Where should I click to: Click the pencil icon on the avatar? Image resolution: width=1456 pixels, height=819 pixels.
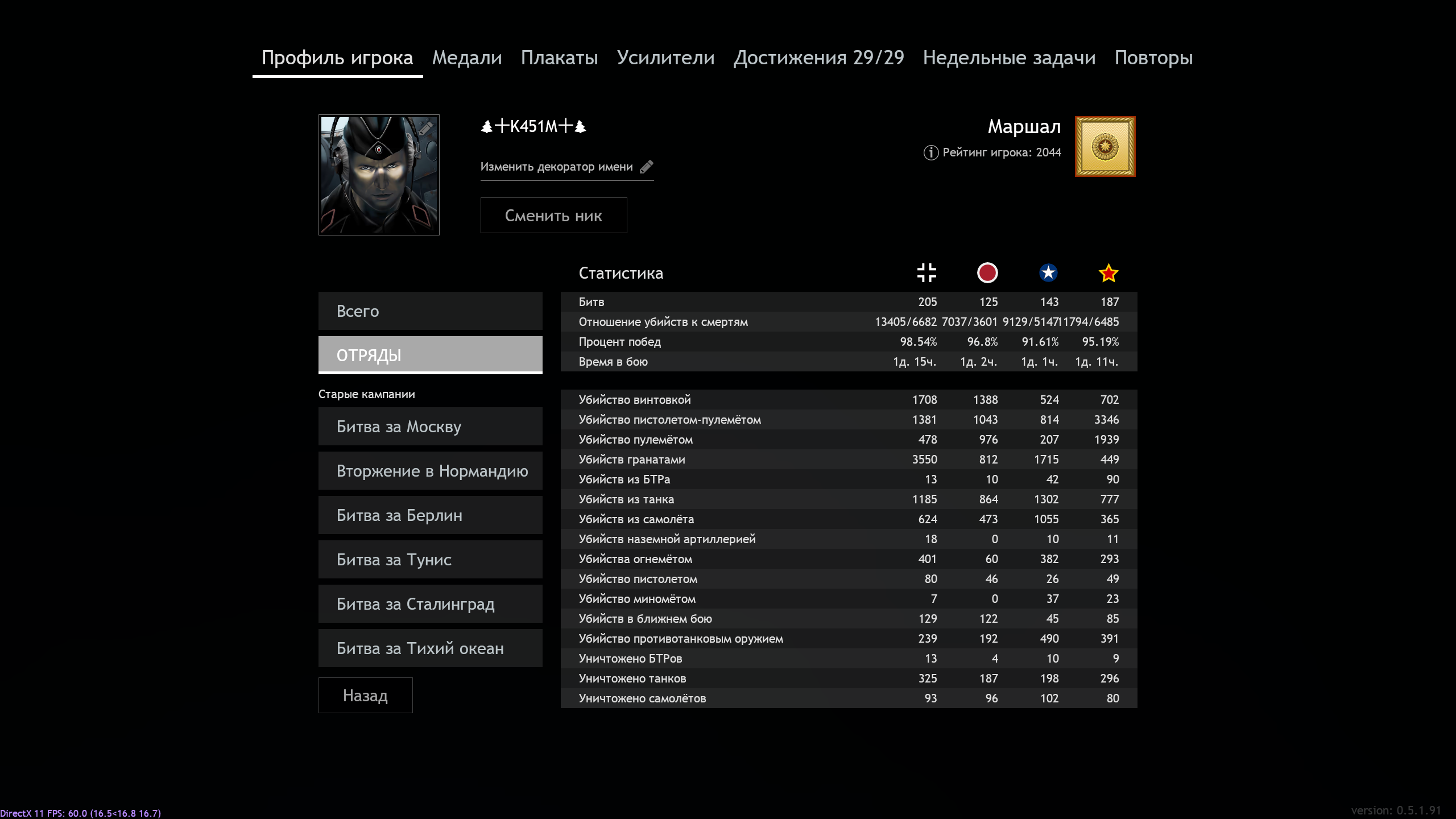pyautogui.click(x=425, y=129)
